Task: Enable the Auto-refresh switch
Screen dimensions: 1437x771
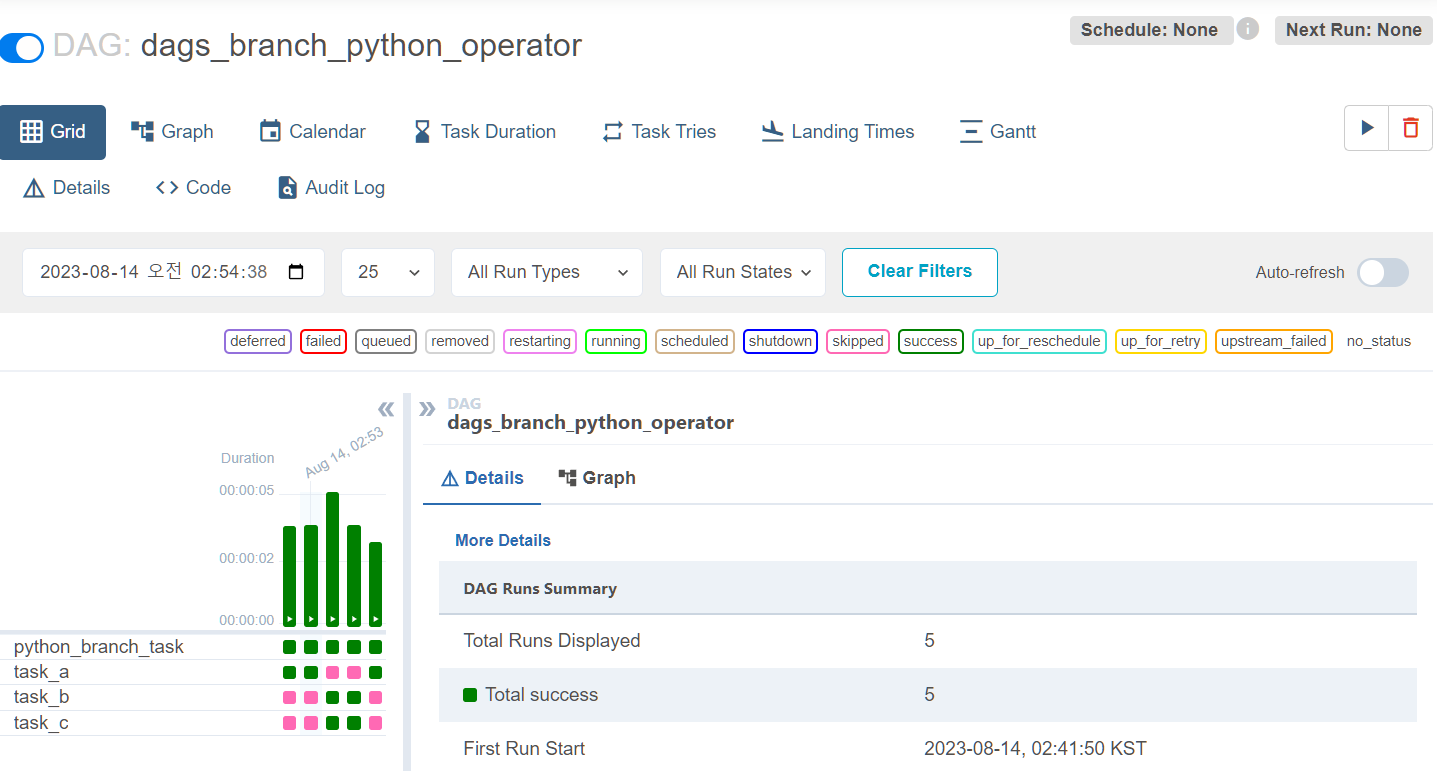Action: point(1383,272)
